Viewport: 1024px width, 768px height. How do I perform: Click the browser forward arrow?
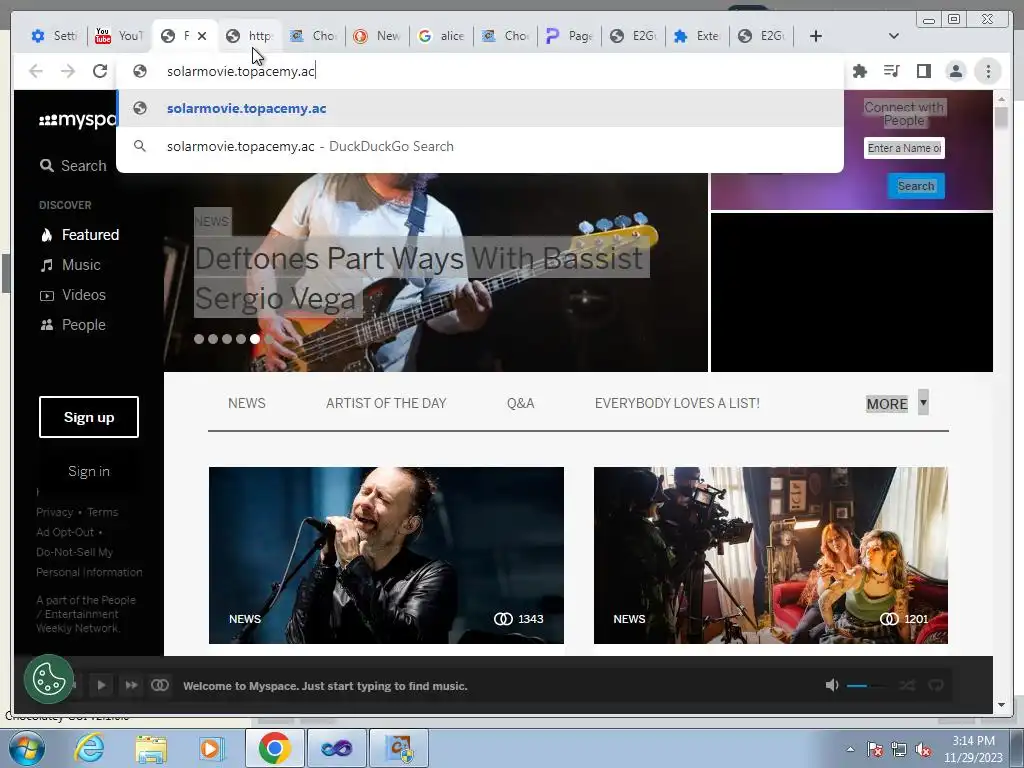click(x=68, y=71)
